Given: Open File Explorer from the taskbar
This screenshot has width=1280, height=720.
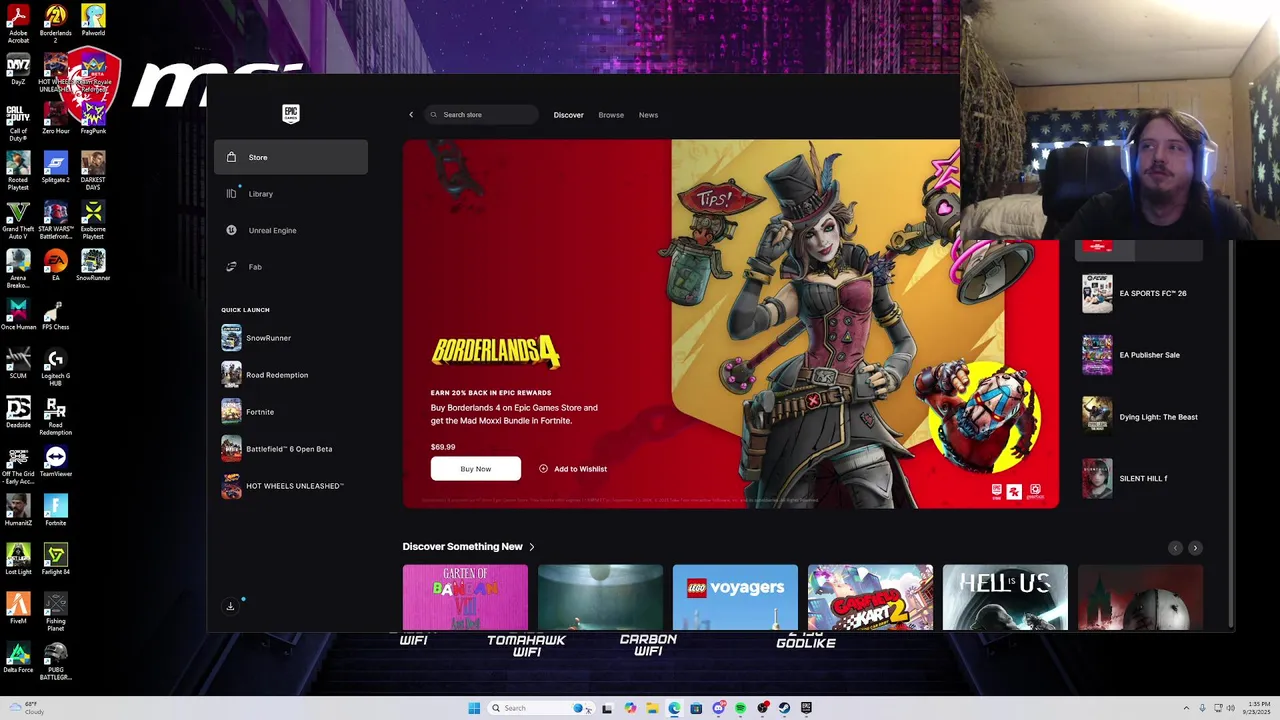Looking at the screenshot, I should 652,708.
